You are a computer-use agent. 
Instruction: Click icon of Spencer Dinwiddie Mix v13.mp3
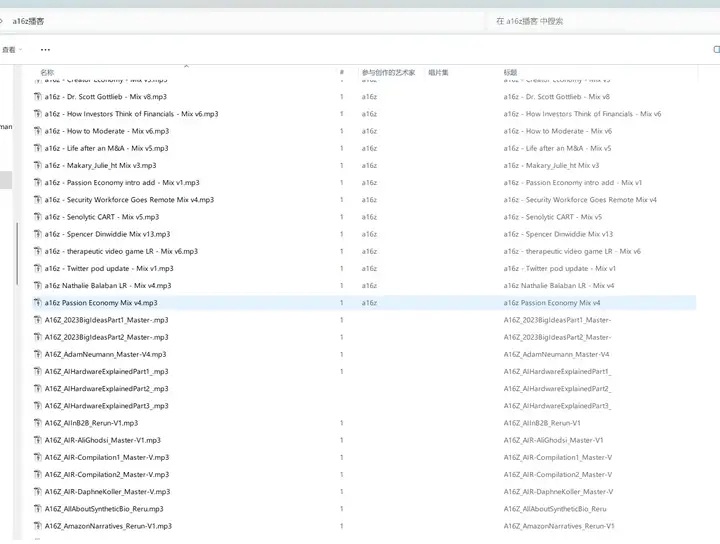click(x=38, y=234)
